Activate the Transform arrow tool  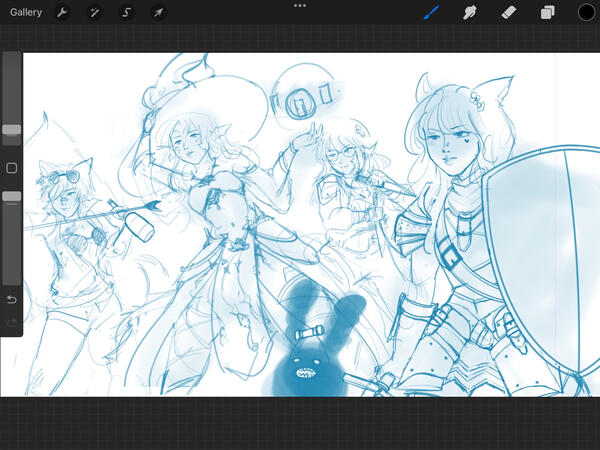tap(158, 13)
